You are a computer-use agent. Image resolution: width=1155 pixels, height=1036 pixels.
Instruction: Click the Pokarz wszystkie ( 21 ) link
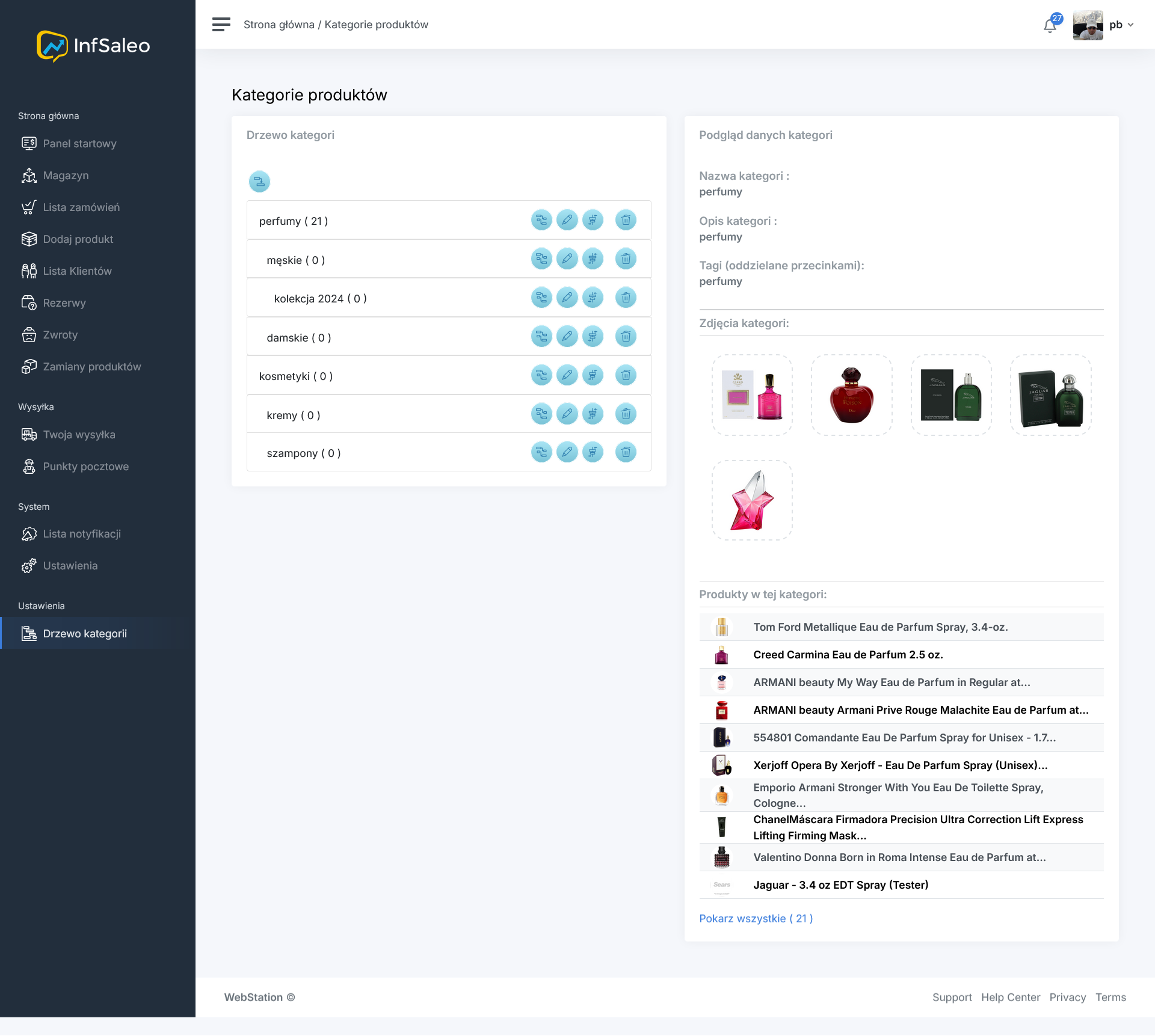pos(756,918)
